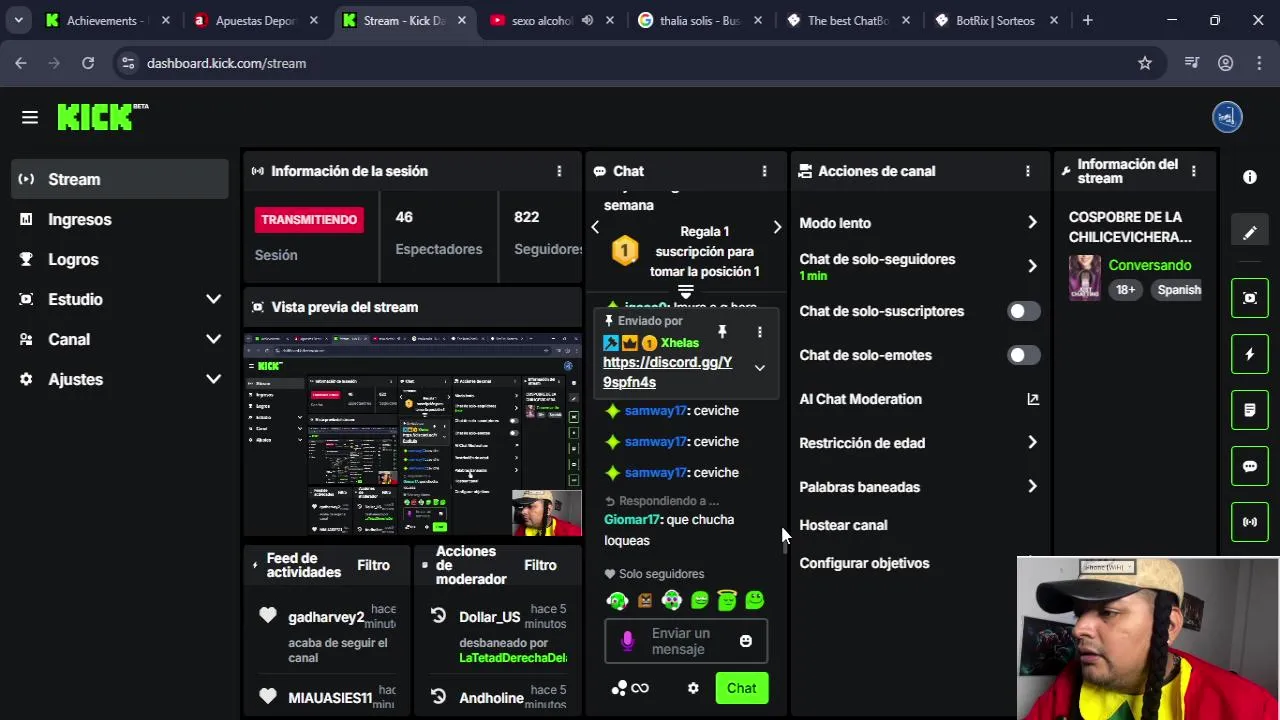Click the green Chat send button
Image resolution: width=1280 pixels, height=720 pixels.
tap(742, 688)
